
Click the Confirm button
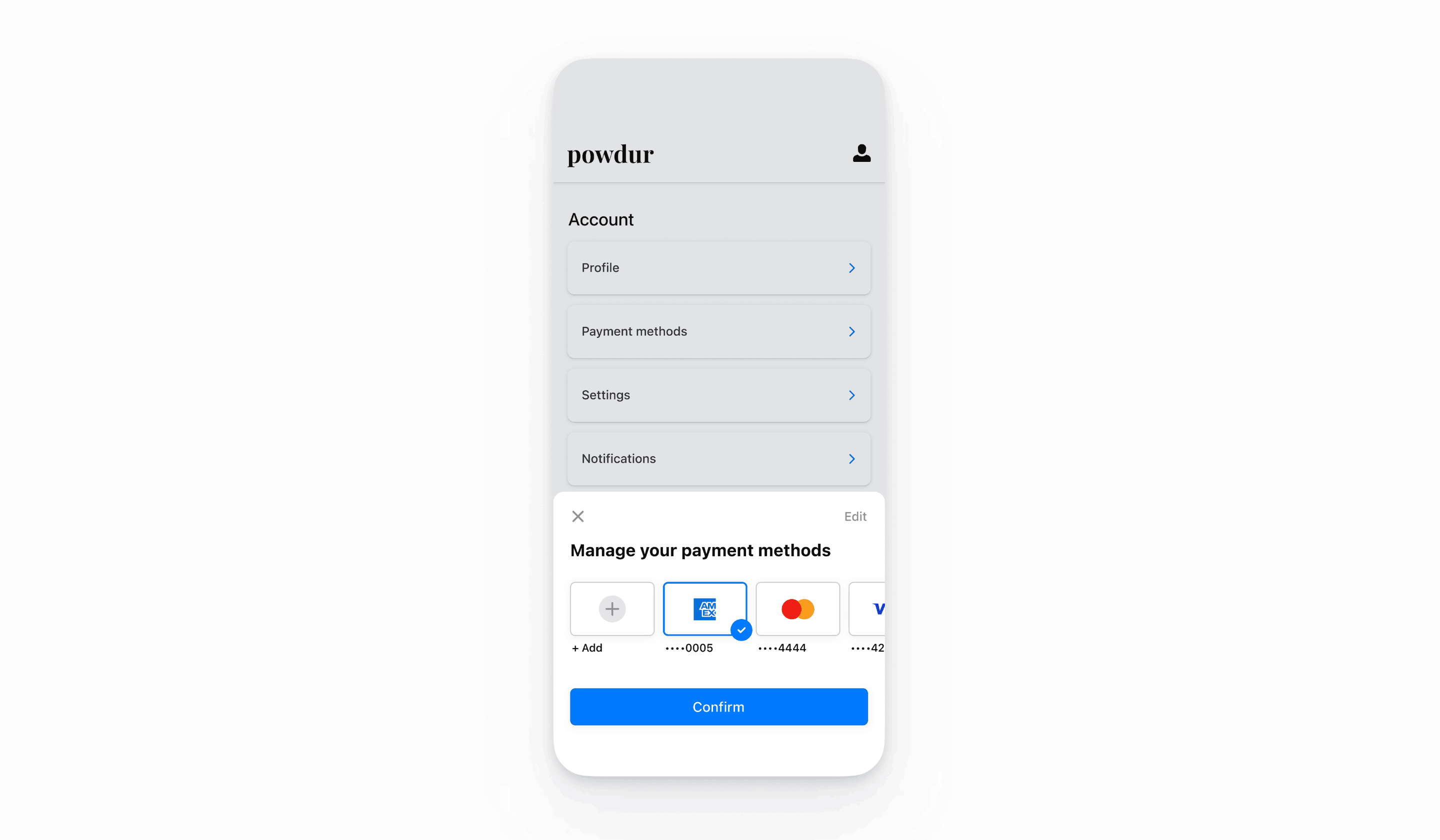718,706
